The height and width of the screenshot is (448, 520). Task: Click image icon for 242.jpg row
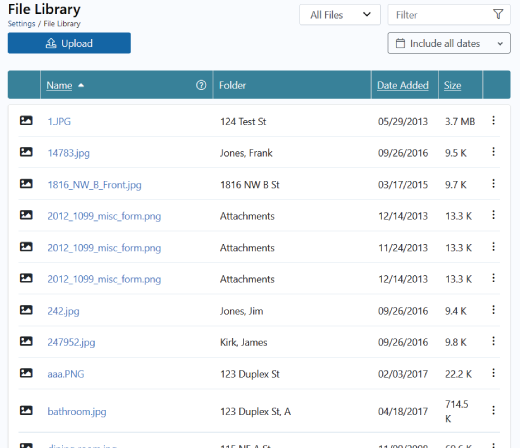click(x=26, y=310)
